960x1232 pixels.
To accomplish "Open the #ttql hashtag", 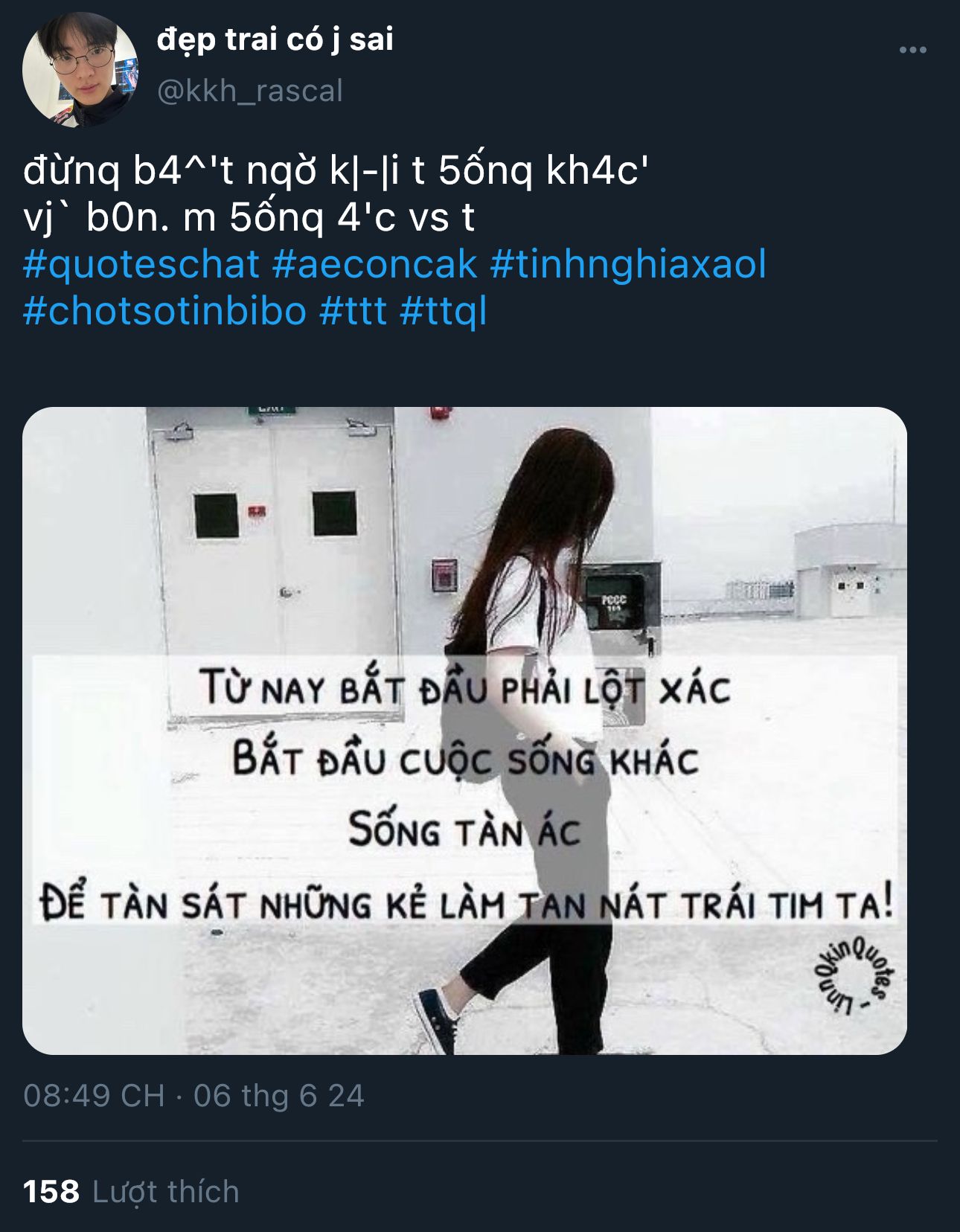I will [x=443, y=311].
